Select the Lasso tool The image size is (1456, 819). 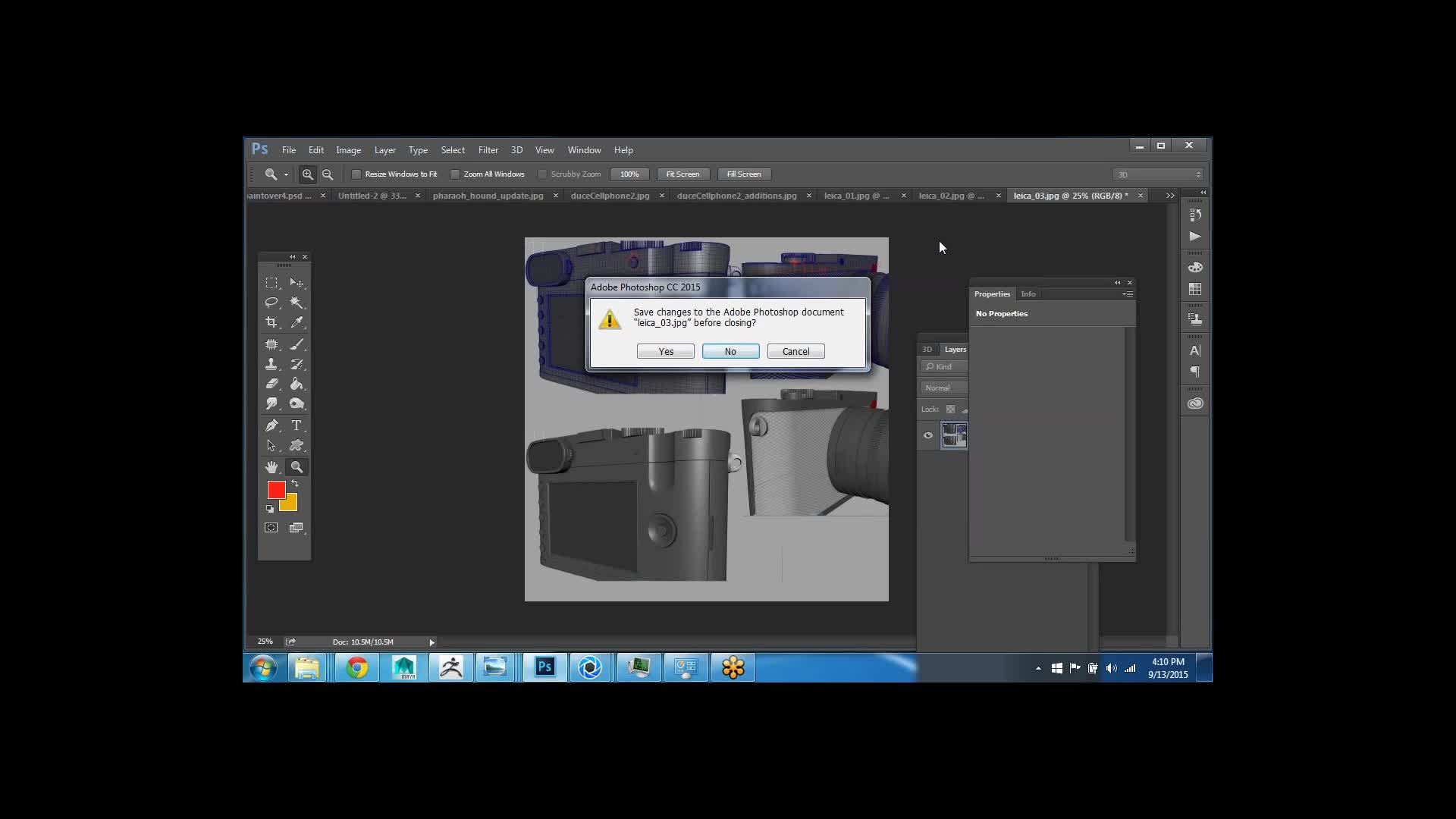[x=271, y=303]
